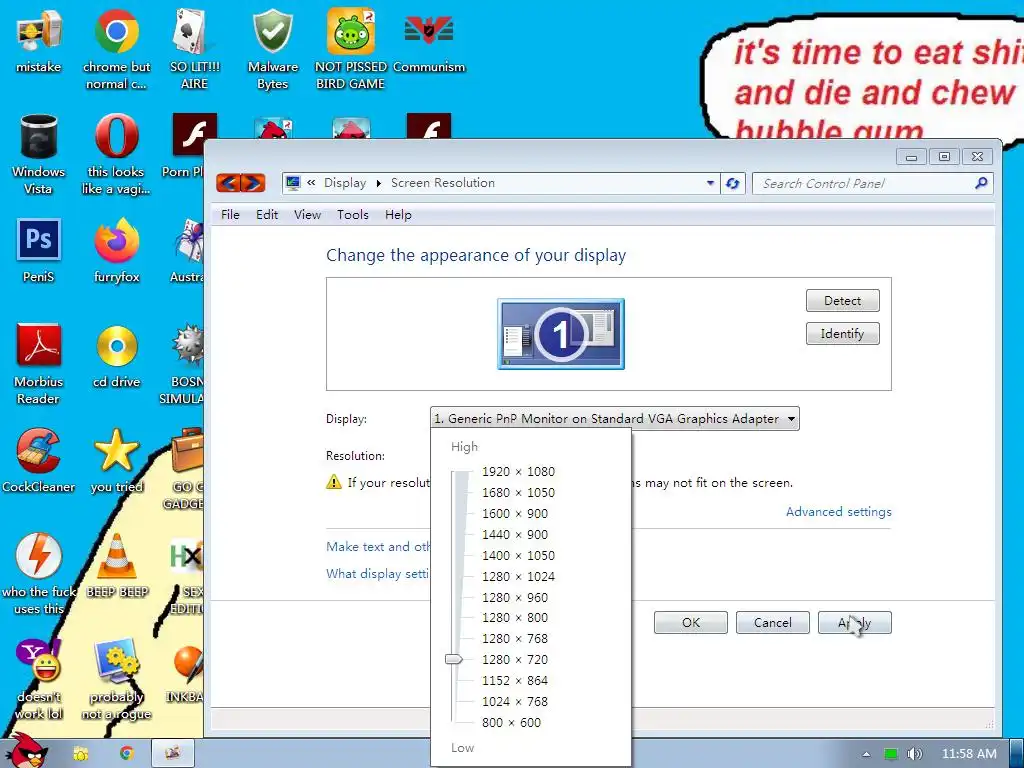This screenshot has width=1024, height=768.
Task: Open the 'What display setti...' link
Action: [377, 573]
